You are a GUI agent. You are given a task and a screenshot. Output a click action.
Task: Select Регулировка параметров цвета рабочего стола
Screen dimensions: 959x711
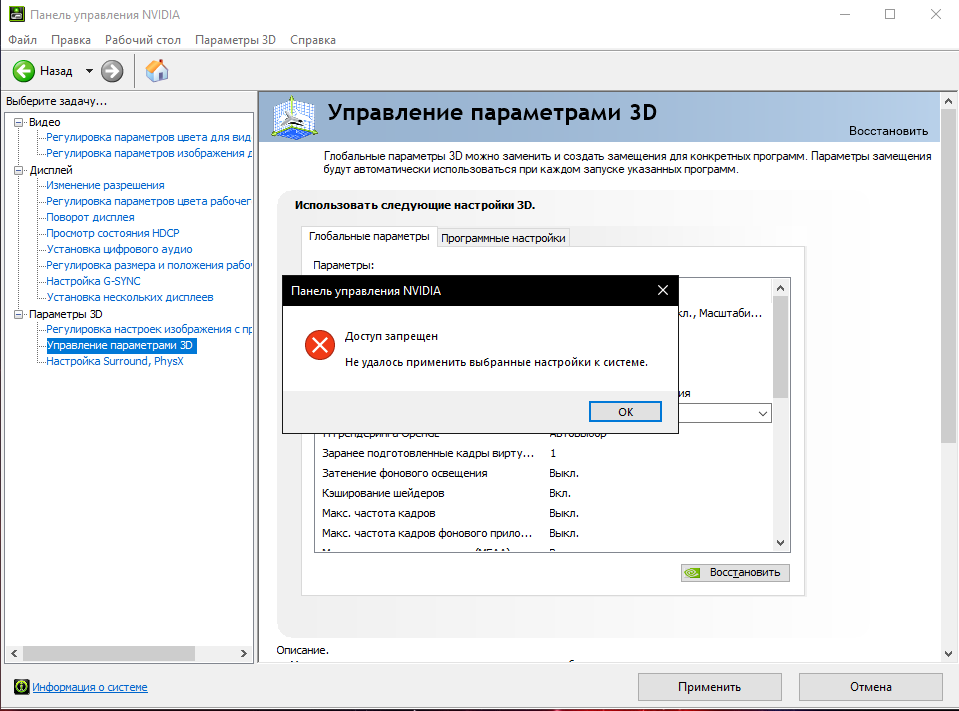(149, 201)
